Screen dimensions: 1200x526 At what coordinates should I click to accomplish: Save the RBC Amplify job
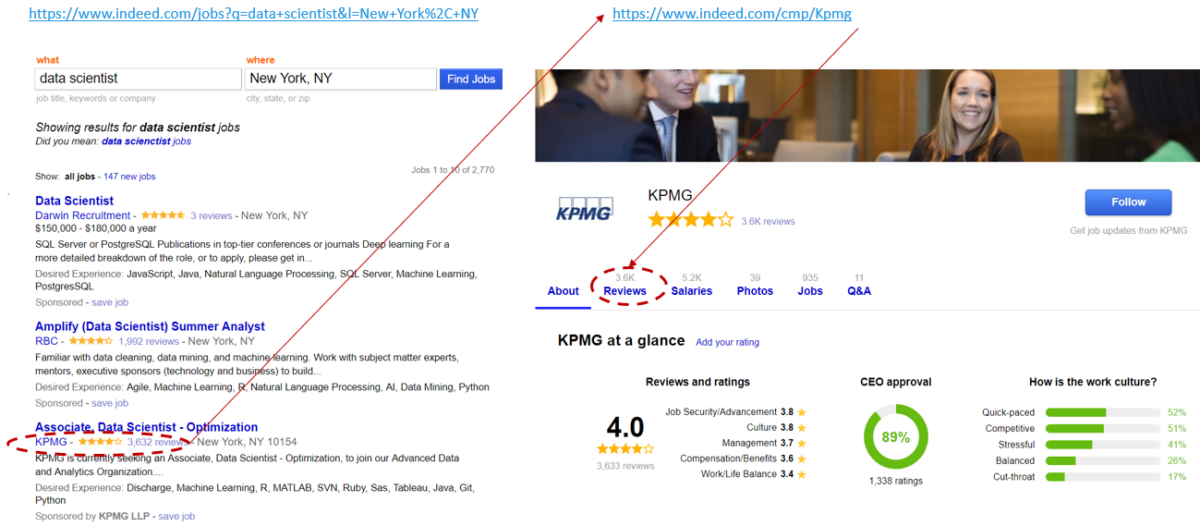(109, 403)
